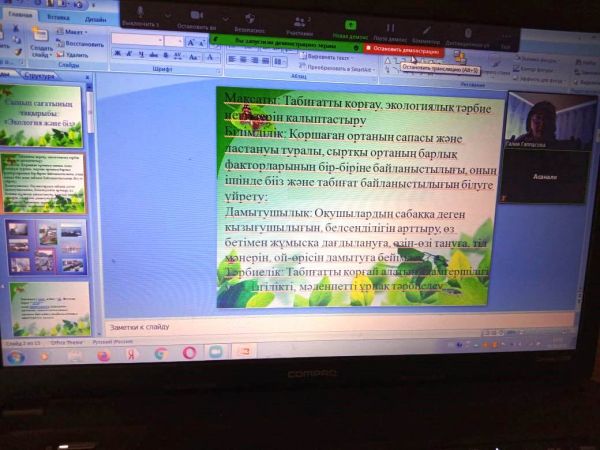Screen dimensions: 600x450
Task: Open the Вставка ribbon tab
Action: coord(57,18)
